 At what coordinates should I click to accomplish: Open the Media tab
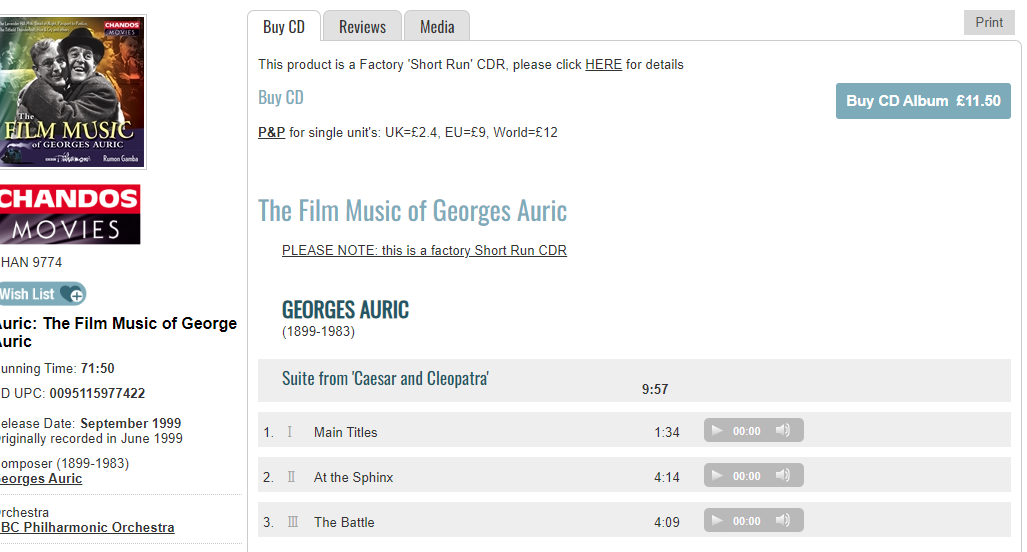[x=437, y=27]
